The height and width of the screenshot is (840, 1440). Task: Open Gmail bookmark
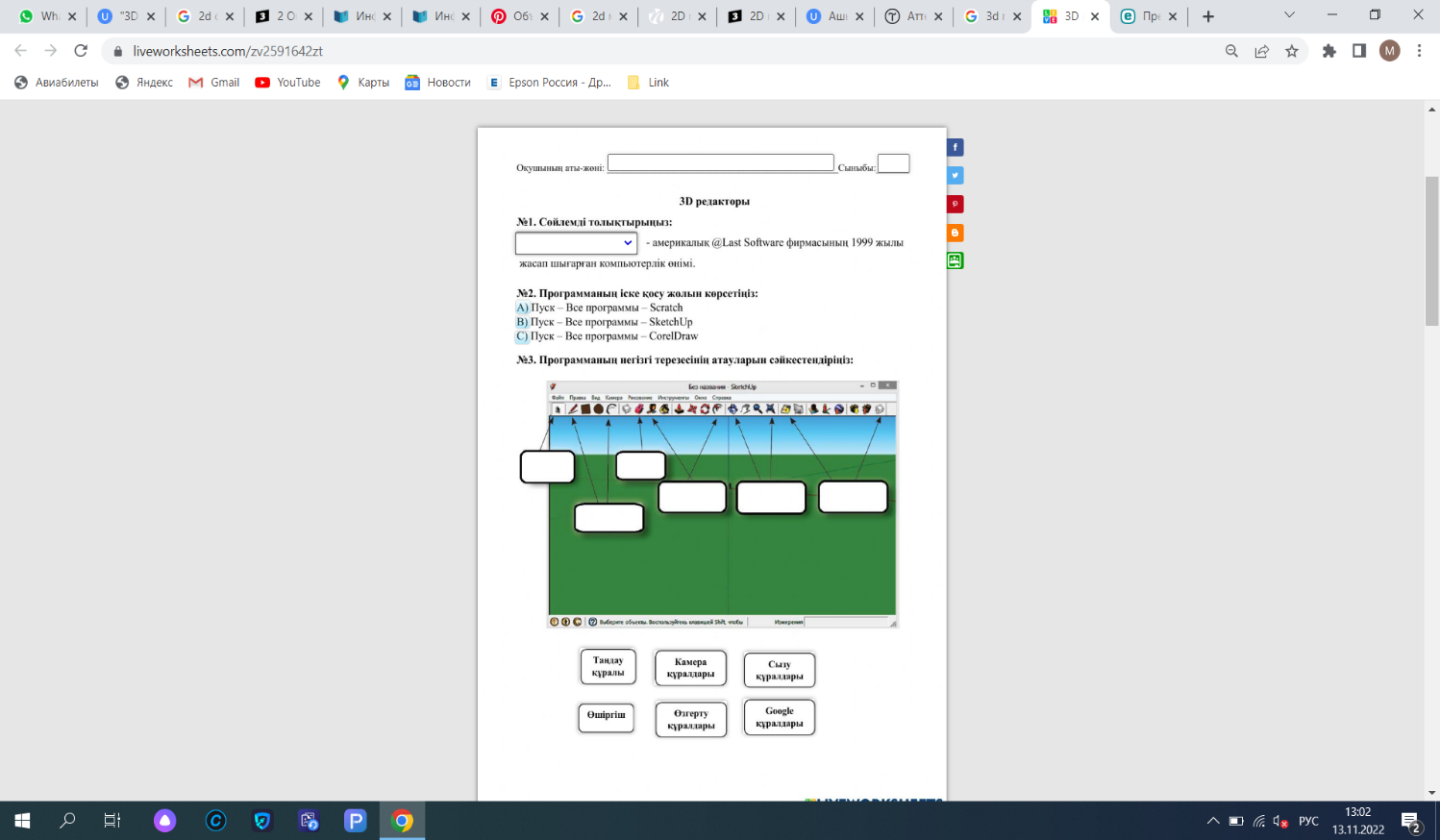[x=214, y=83]
